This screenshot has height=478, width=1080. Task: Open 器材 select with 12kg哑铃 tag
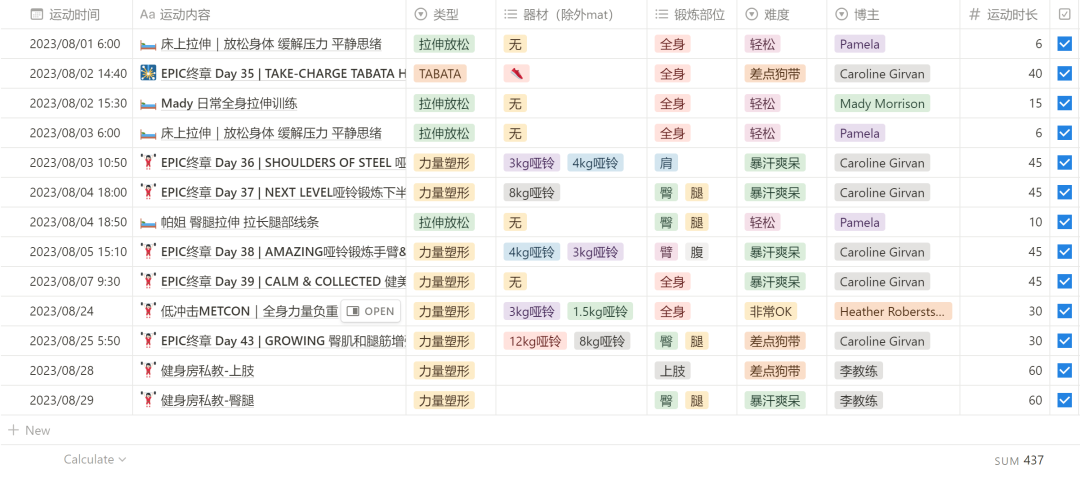pyautogui.click(x=535, y=341)
